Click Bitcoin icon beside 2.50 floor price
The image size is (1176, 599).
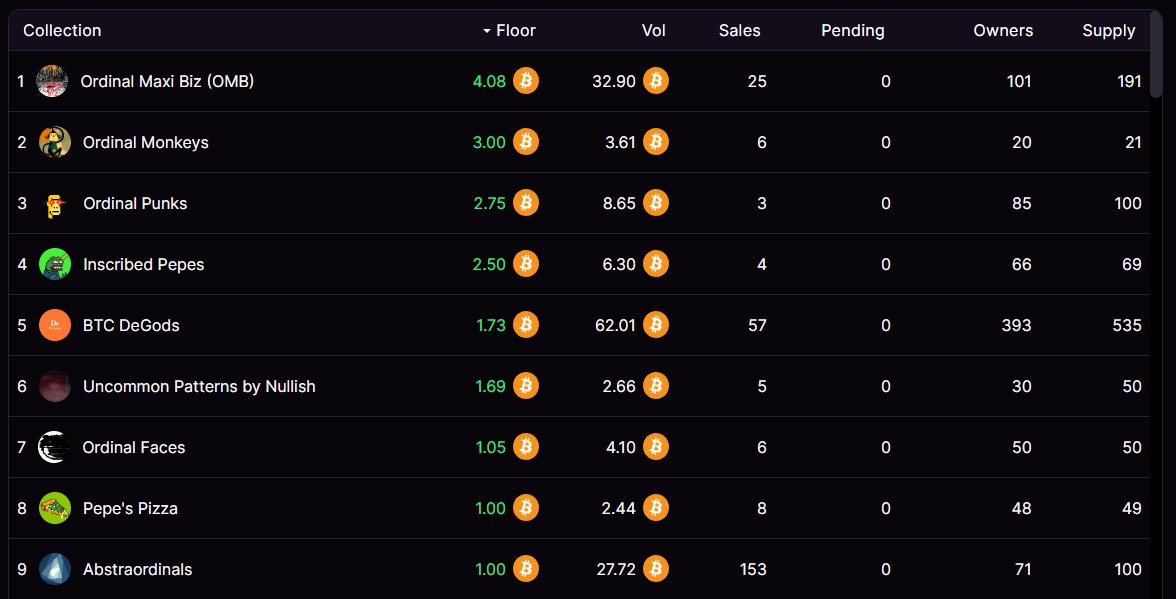coord(526,264)
